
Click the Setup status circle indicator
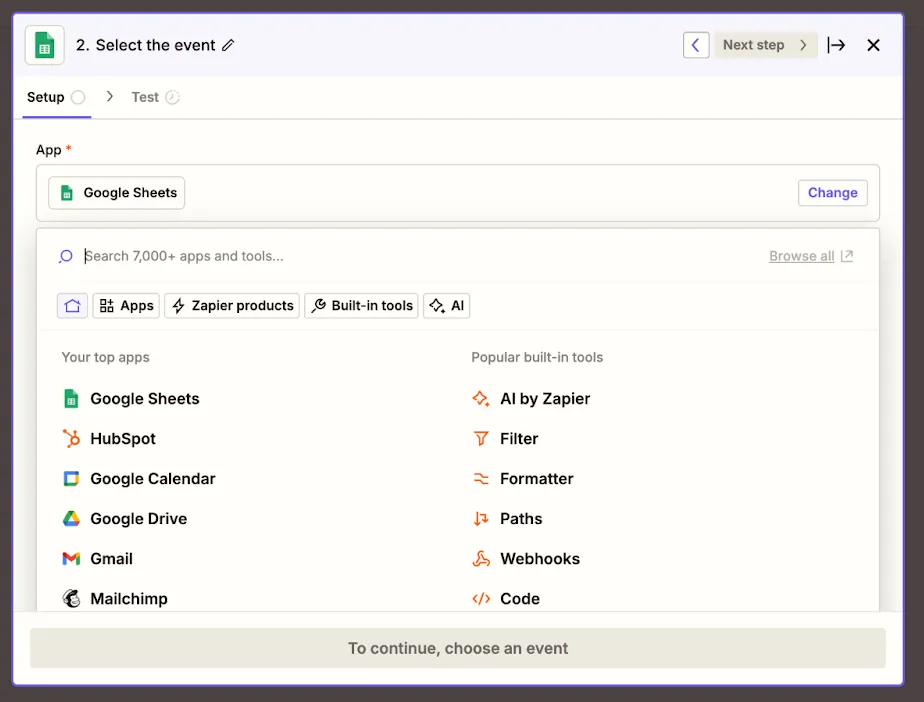(78, 97)
